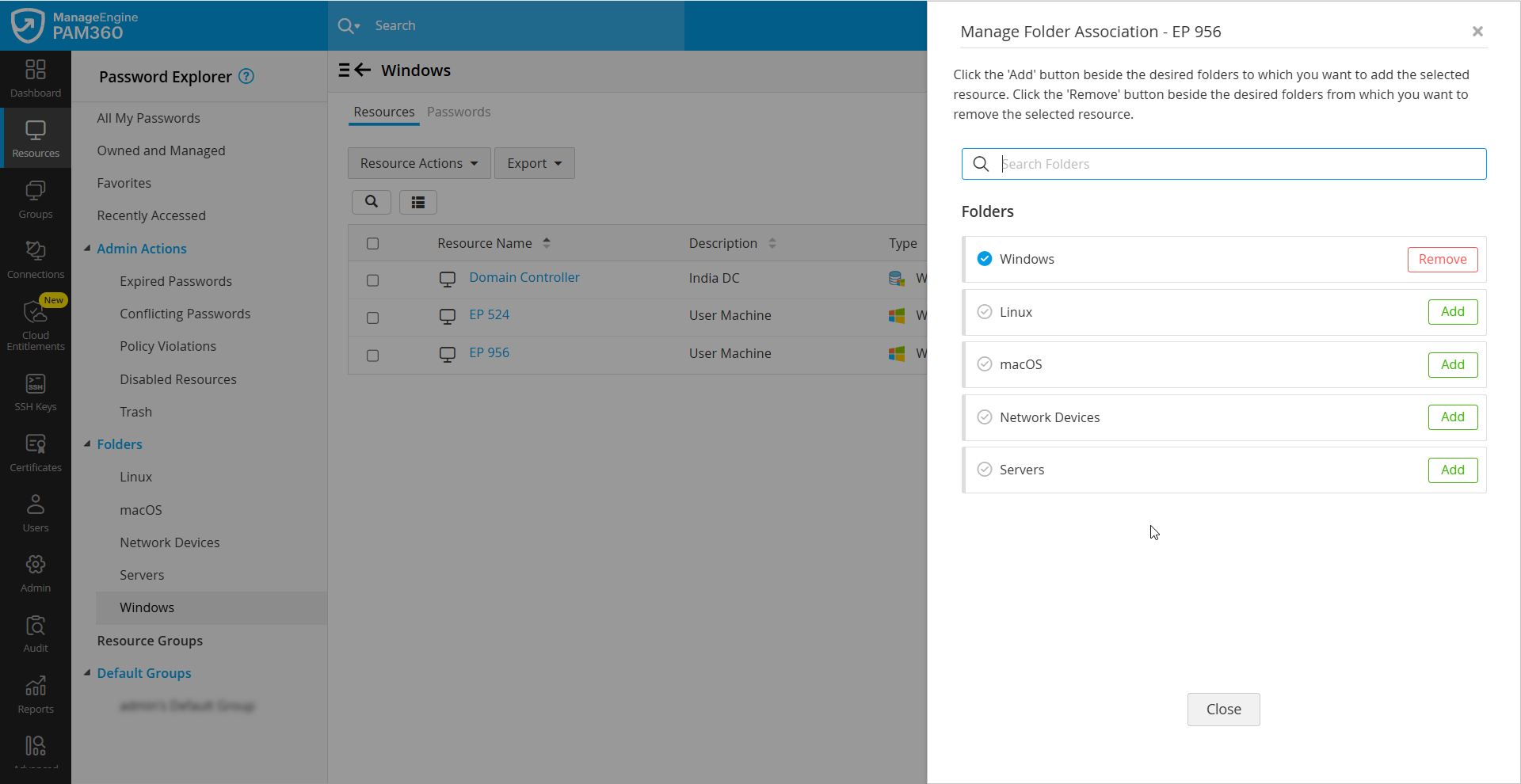
Task: Click into the Search Folders field
Action: click(x=1223, y=164)
